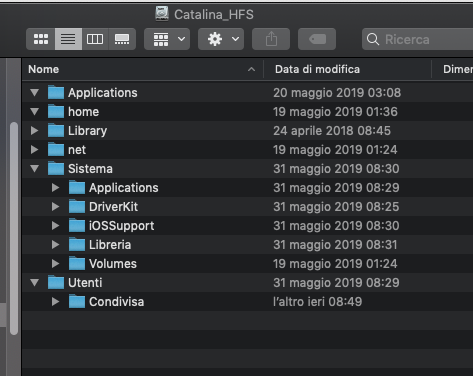Select the Condivisa folder row
This screenshot has height=376, width=473.
click(247, 302)
